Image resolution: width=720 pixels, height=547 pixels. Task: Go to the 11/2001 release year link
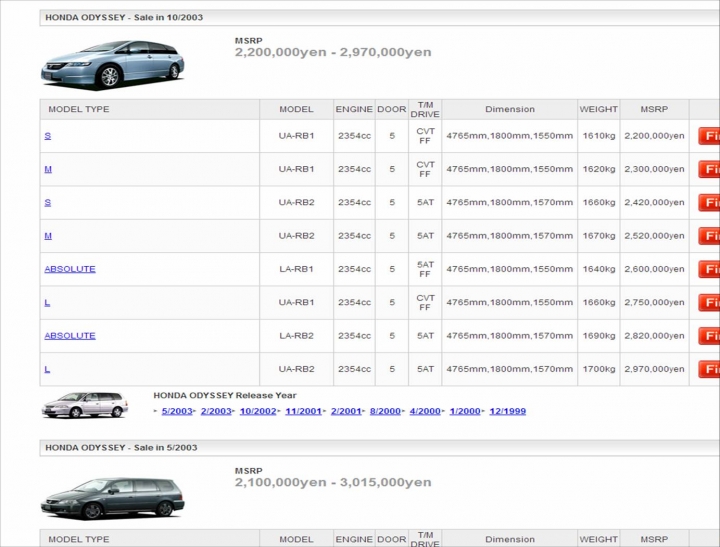(x=304, y=411)
